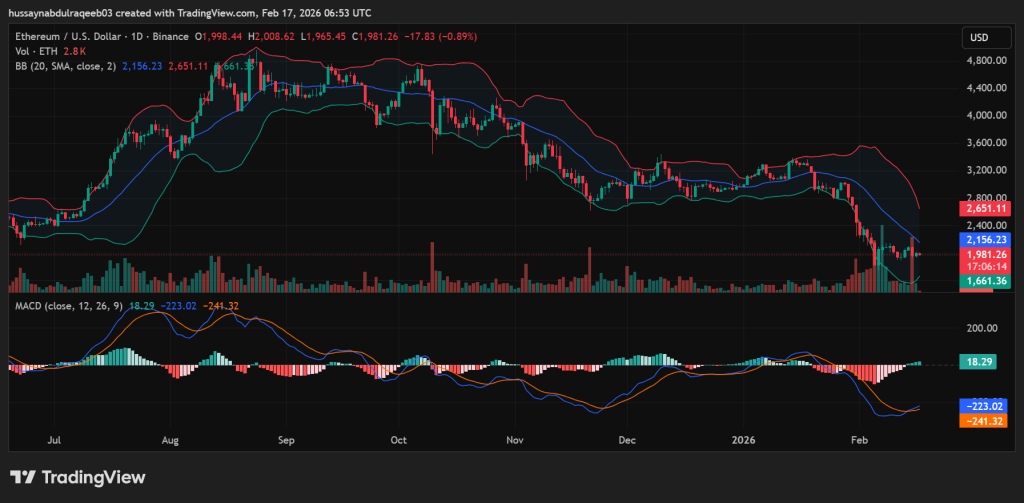Click the orange -241.32 signal value label
Screen dimensions: 1024x503
point(983,421)
